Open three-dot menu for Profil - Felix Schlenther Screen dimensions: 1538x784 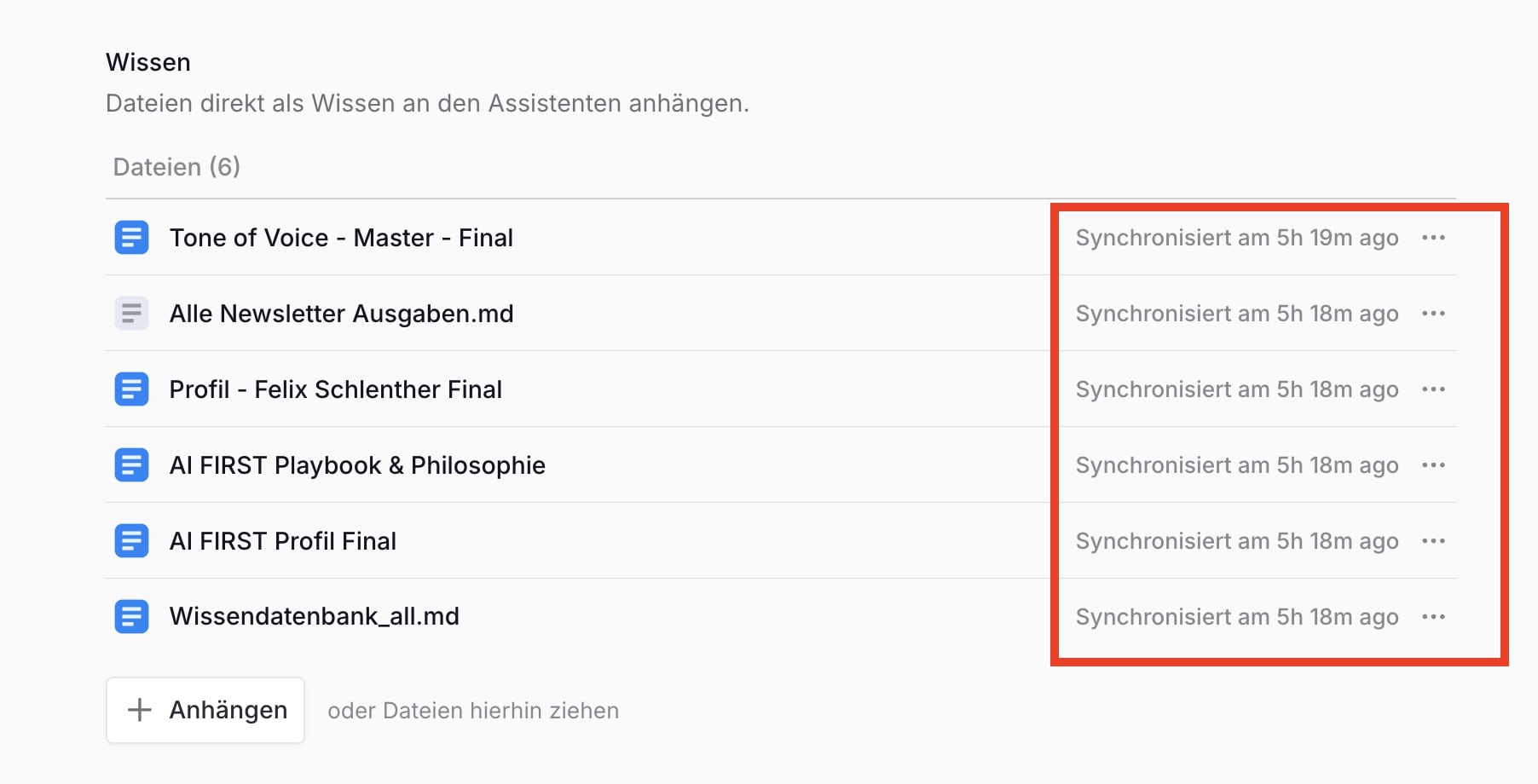click(1433, 389)
